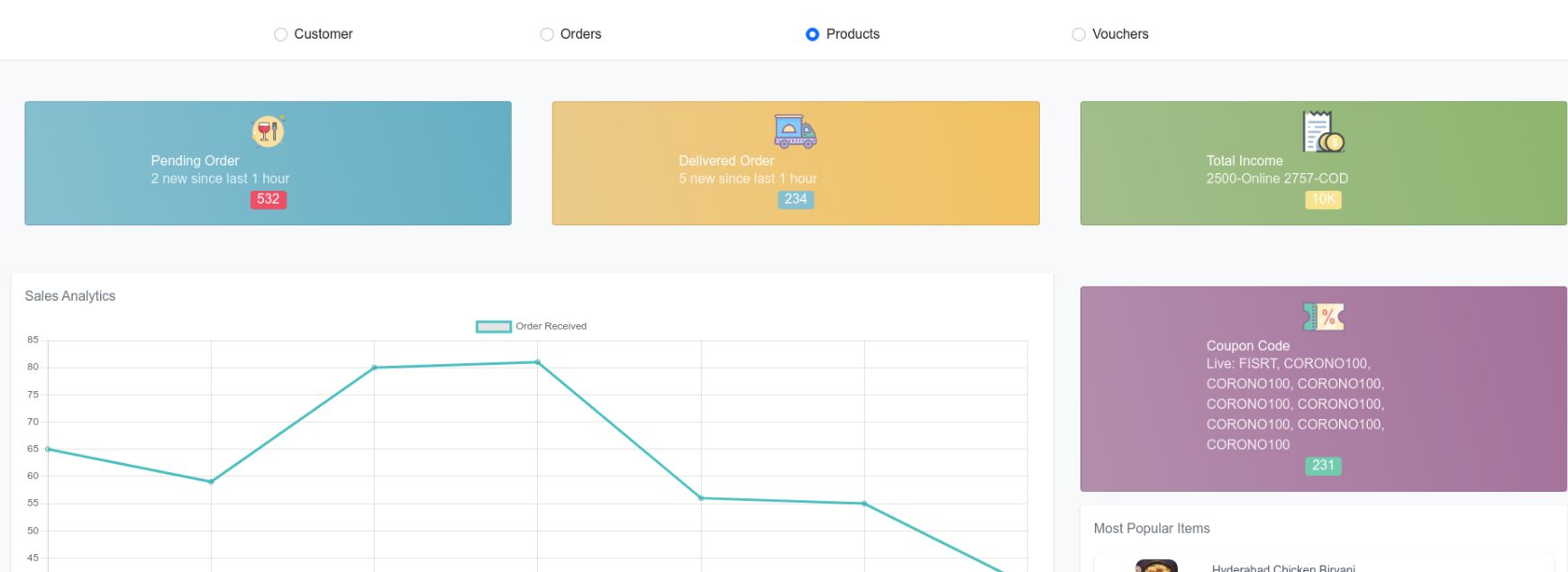
Task: Click the red 532 pending badge
Action: (x=268, y=199)
